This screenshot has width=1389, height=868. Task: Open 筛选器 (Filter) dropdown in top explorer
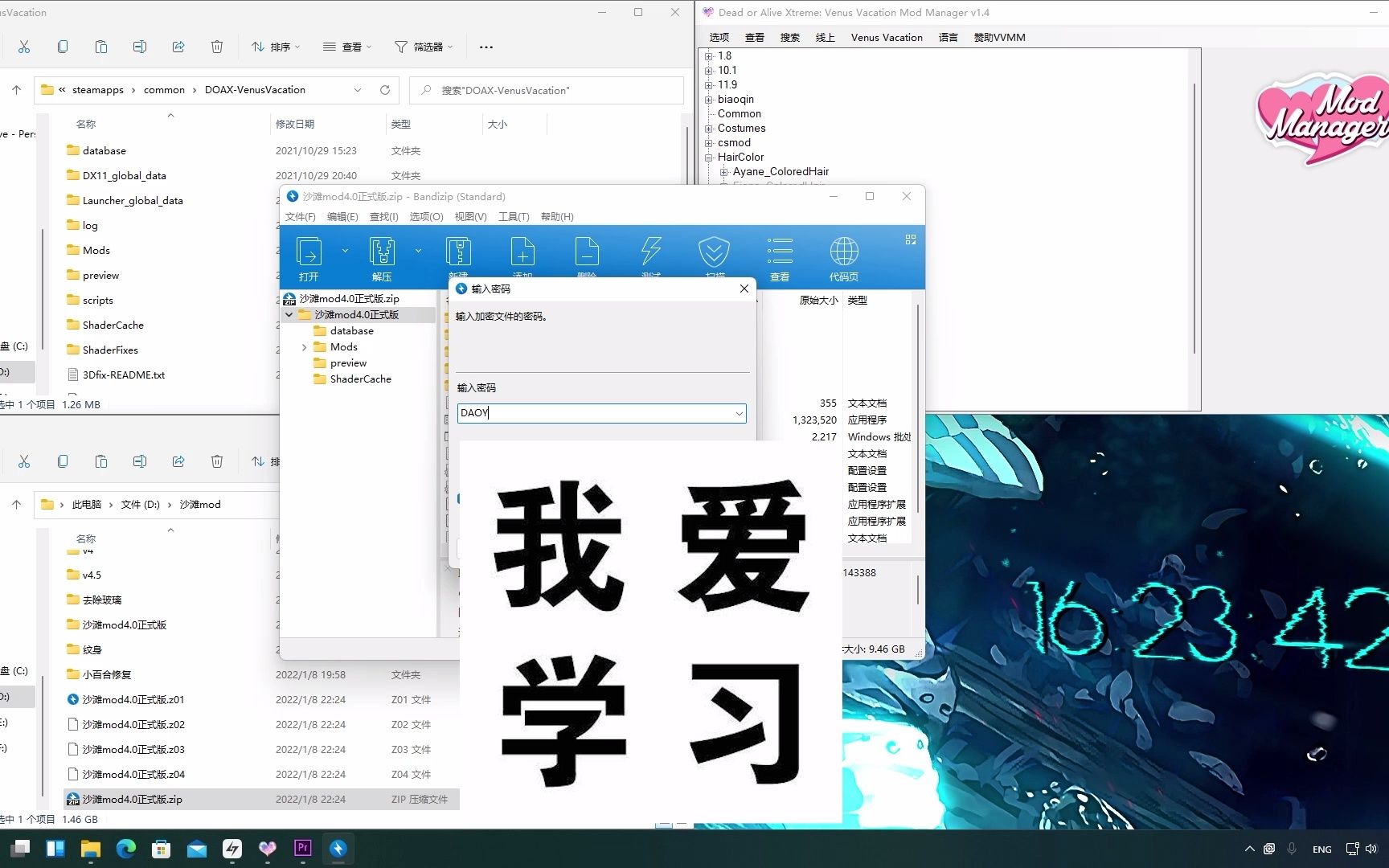tap(424, 47)
